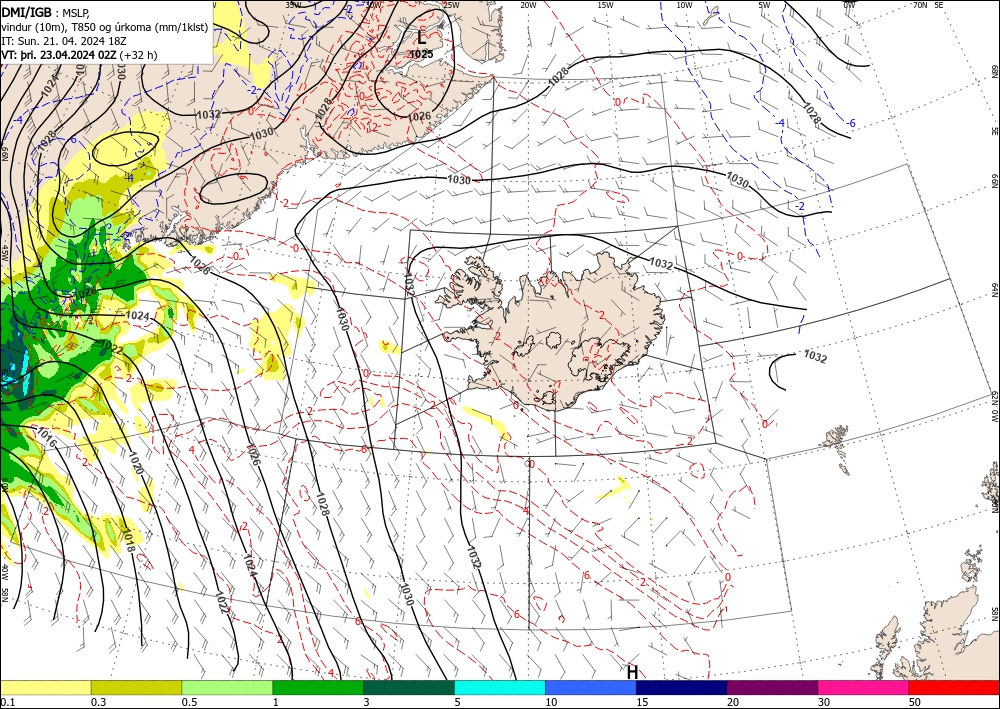1000x709 pixels.
Task: Click the '1016' isobar label
Action: pyautogui.click(x=47, y=437)
